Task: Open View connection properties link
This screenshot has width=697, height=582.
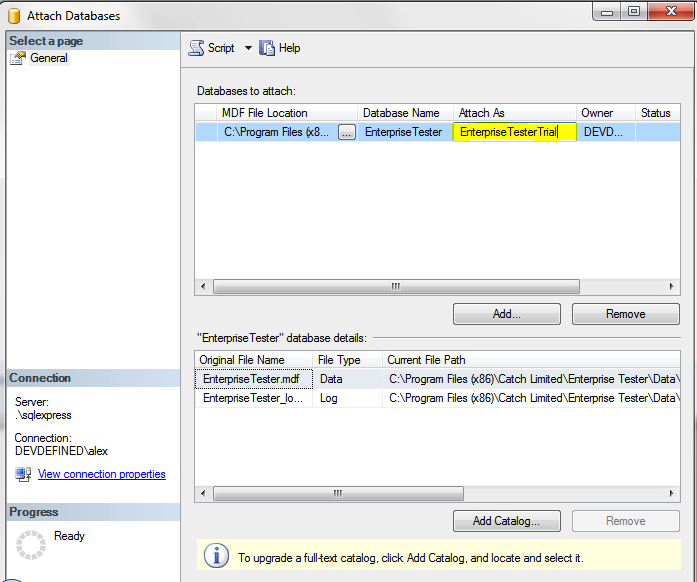Action: point(101,474)
